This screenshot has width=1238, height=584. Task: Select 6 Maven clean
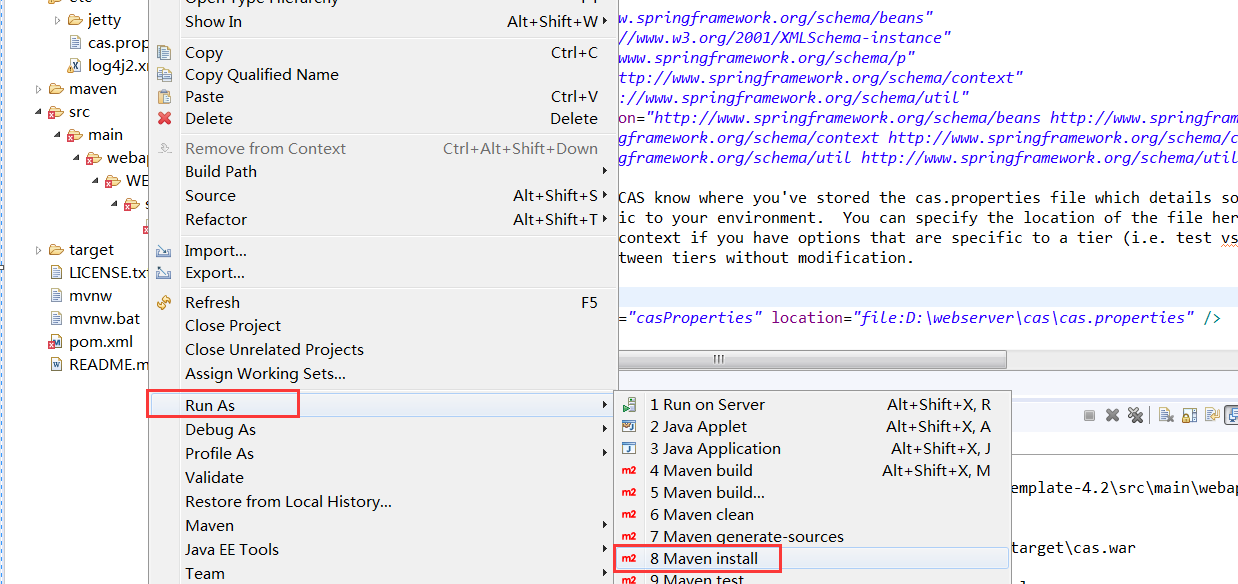point(812,515)
